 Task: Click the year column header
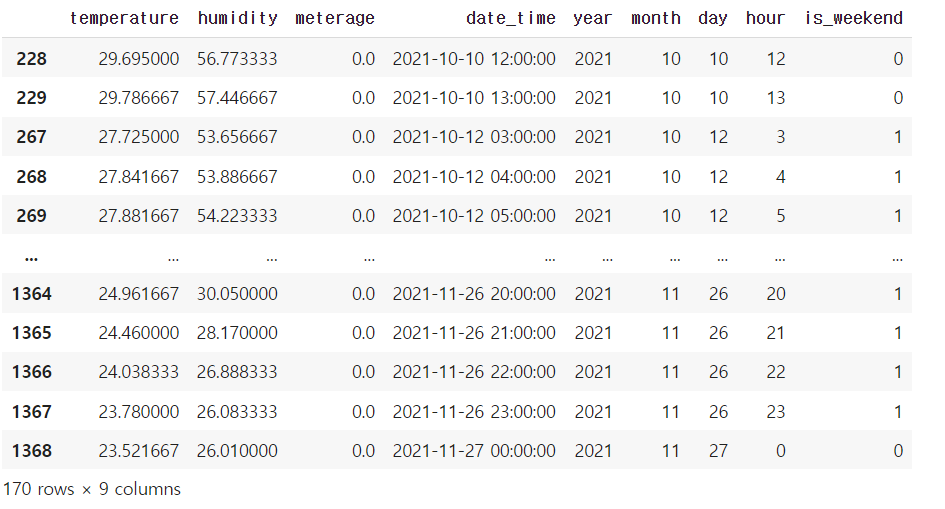pyautogui.click(x=592, y=19)
